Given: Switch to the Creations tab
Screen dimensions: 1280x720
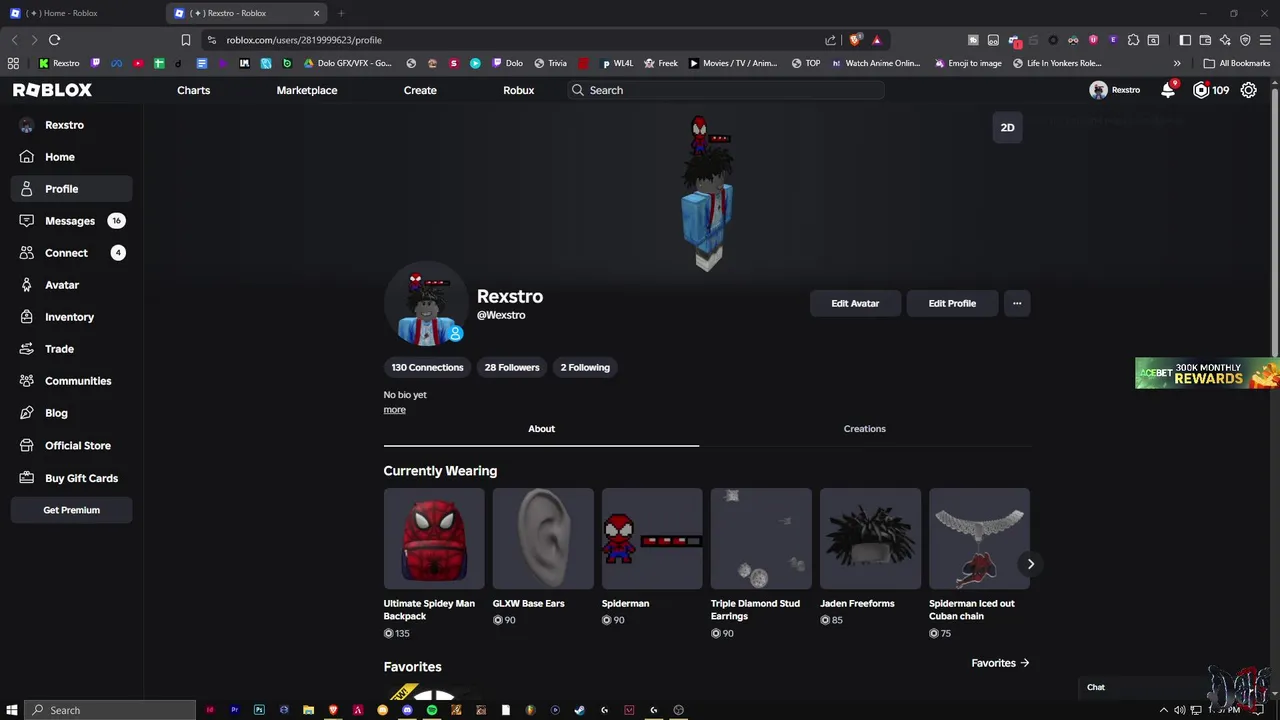Looking at the screenshot, I should tap(864, 429).
